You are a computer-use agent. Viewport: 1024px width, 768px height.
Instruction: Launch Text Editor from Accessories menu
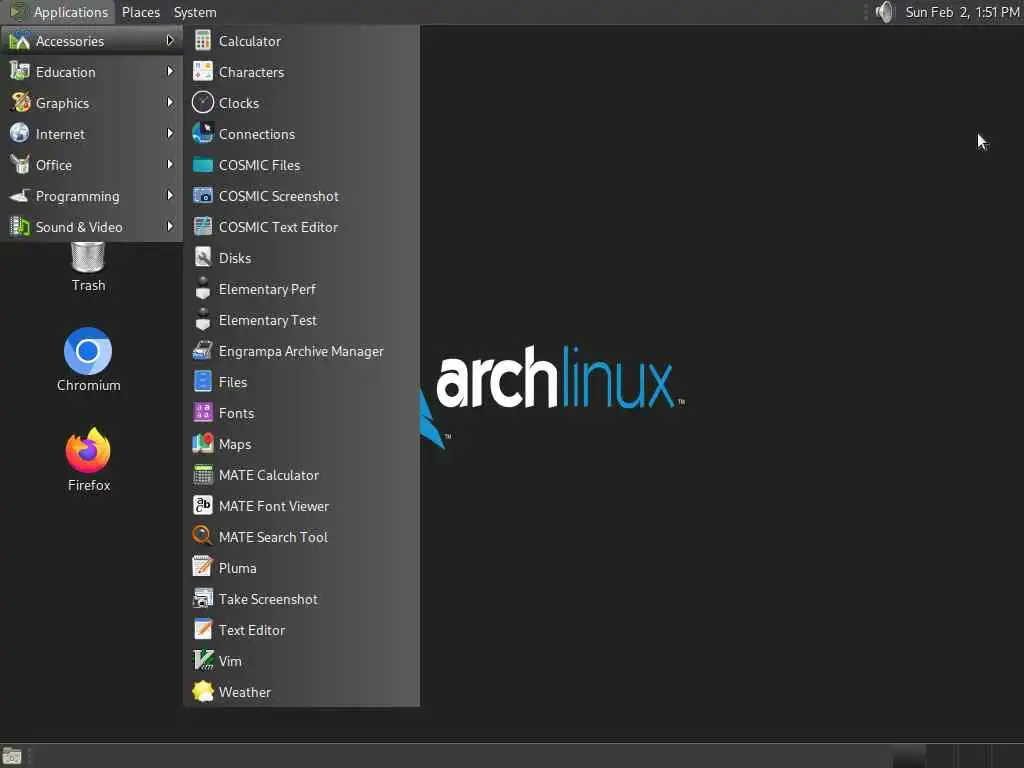click(302, 630)
